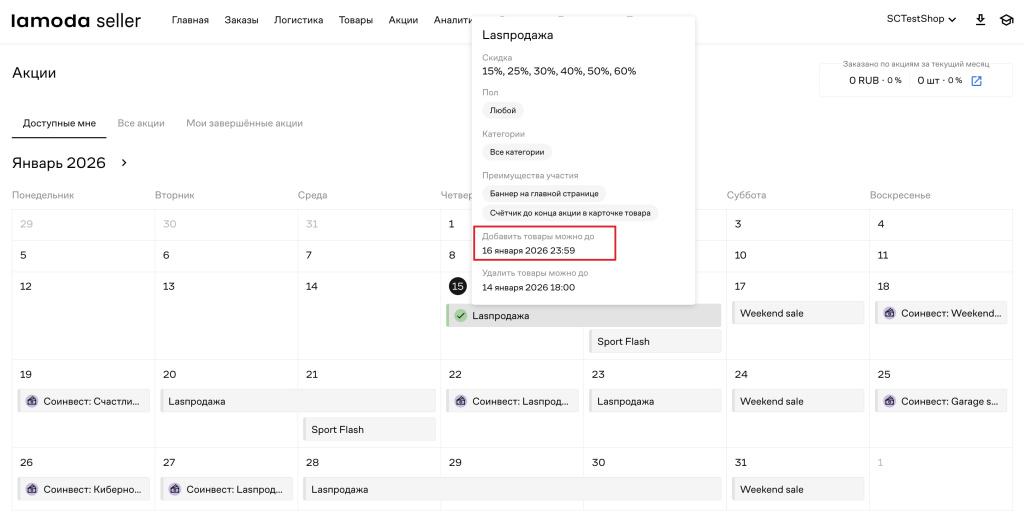Open the Sport Flash promotion on the 21st
Screen dimensions: 1024x525
coord(369,429)
